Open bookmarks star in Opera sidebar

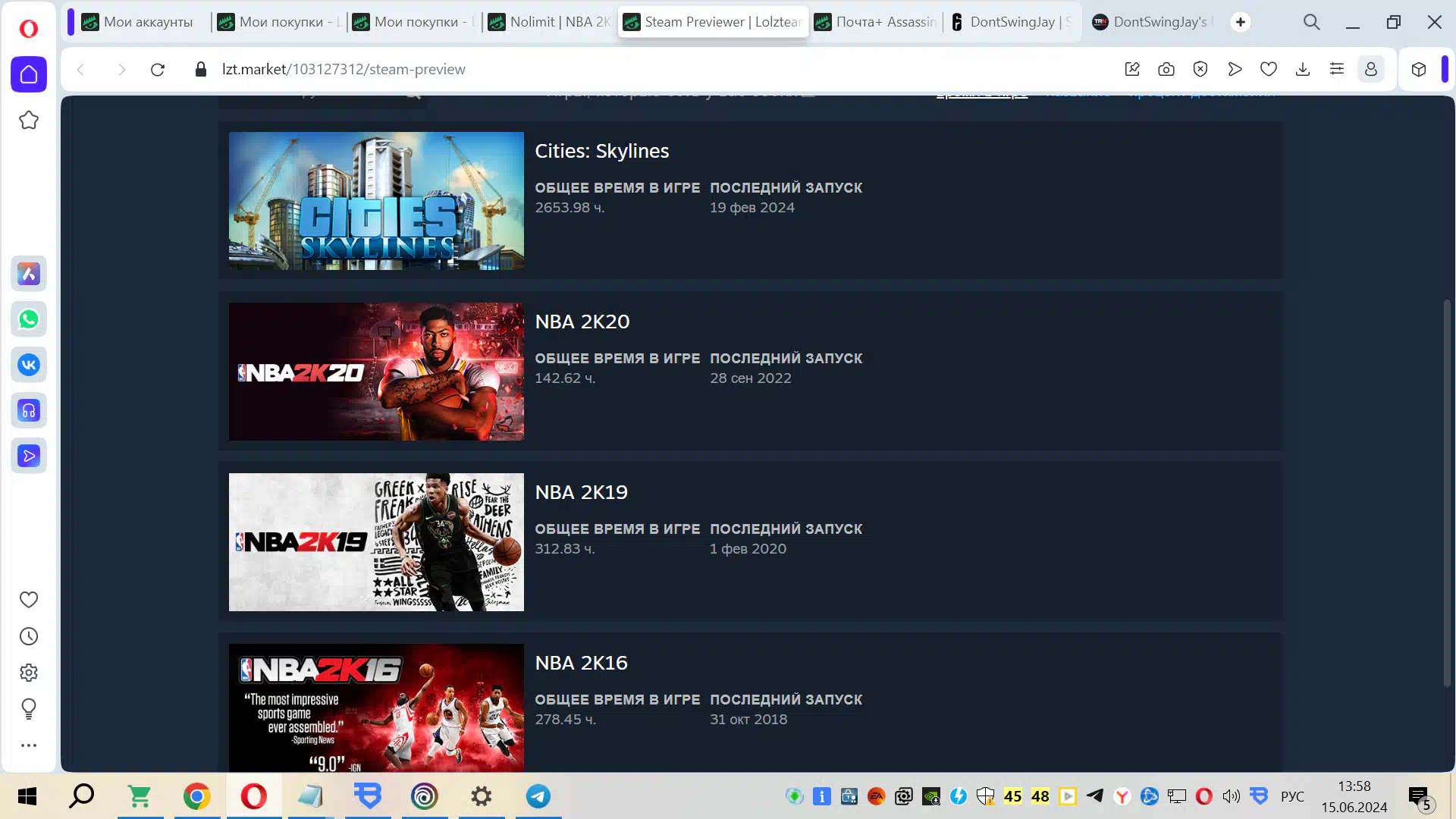pos(29,120)
